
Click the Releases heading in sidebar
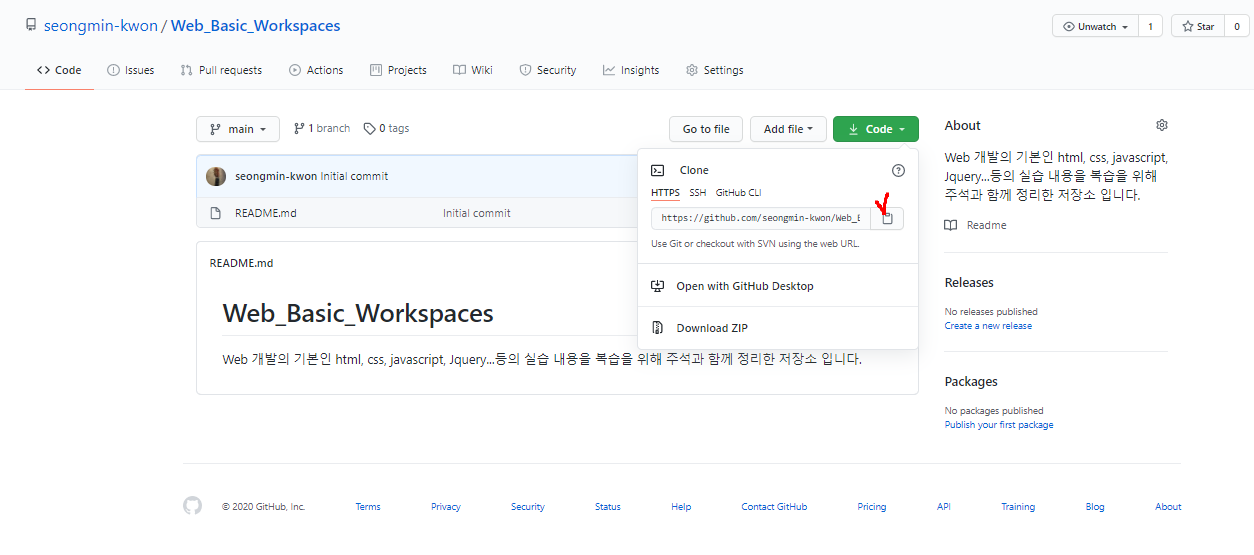point(969,283)
